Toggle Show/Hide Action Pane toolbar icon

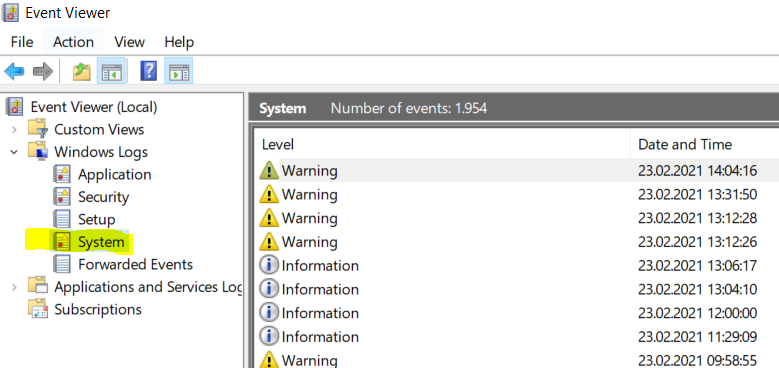pyautogui.click(x=178, y=72)
